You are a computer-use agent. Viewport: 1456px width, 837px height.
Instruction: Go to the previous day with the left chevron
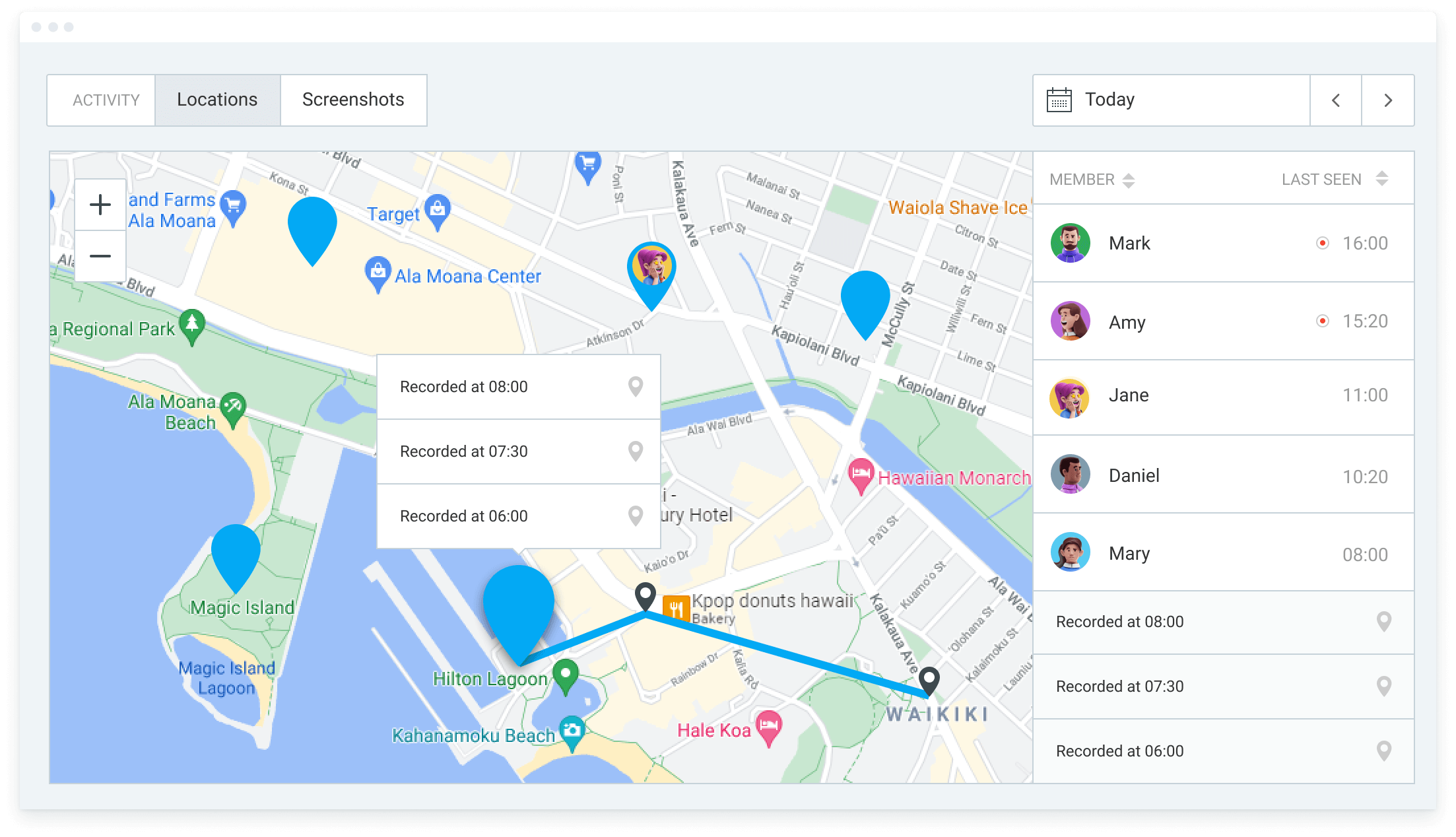pyautogui.click(x=1335, y=100)
